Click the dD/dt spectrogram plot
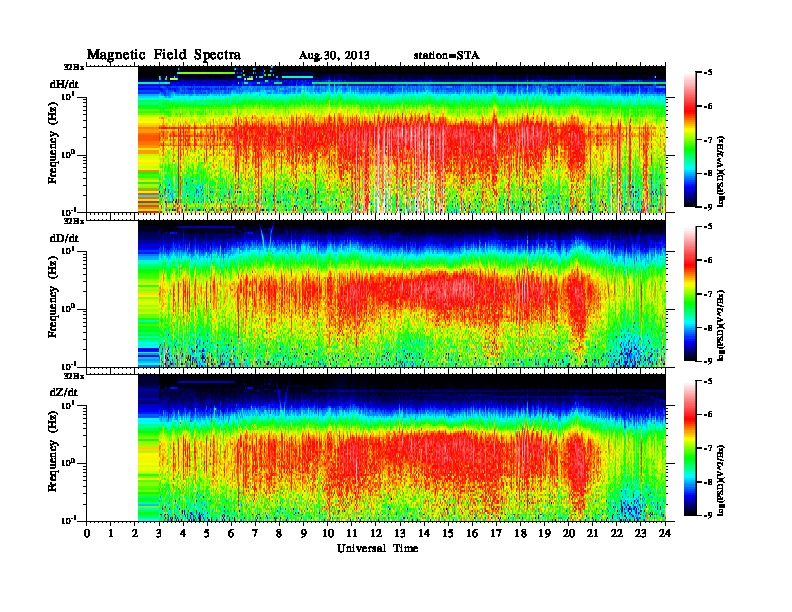 402,293
